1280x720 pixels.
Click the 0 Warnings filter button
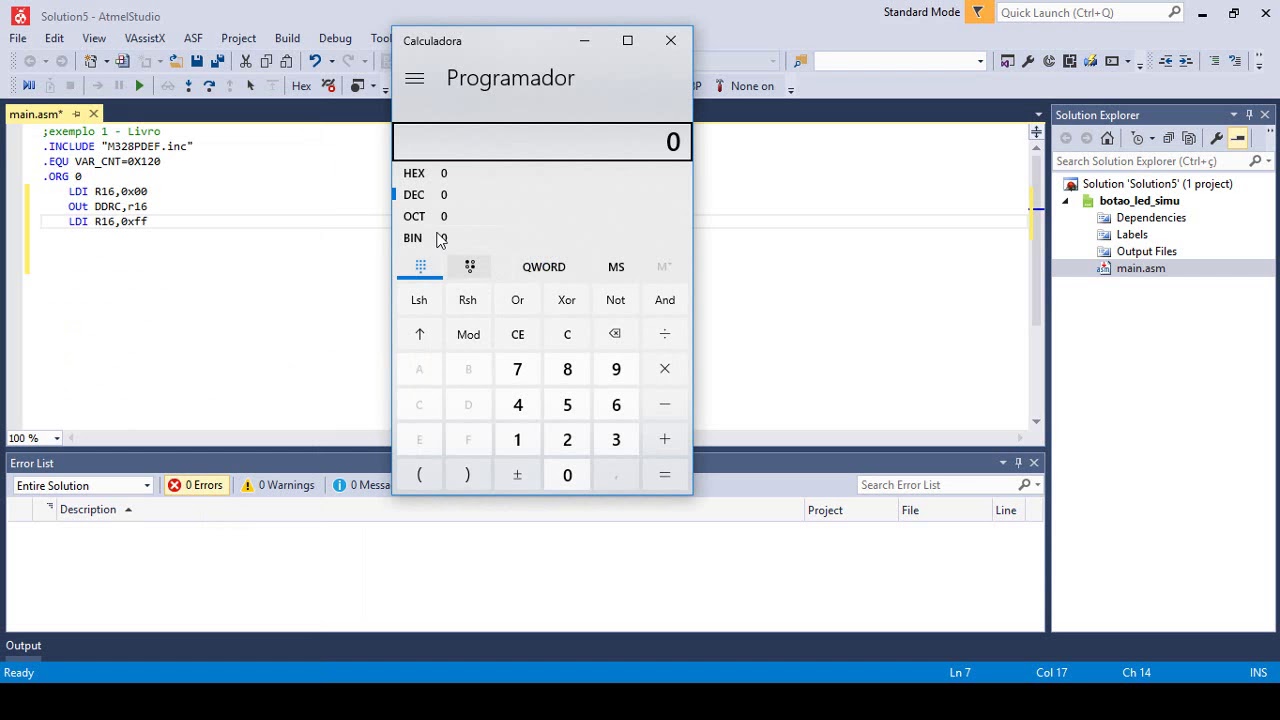click(x=277, y=485)
